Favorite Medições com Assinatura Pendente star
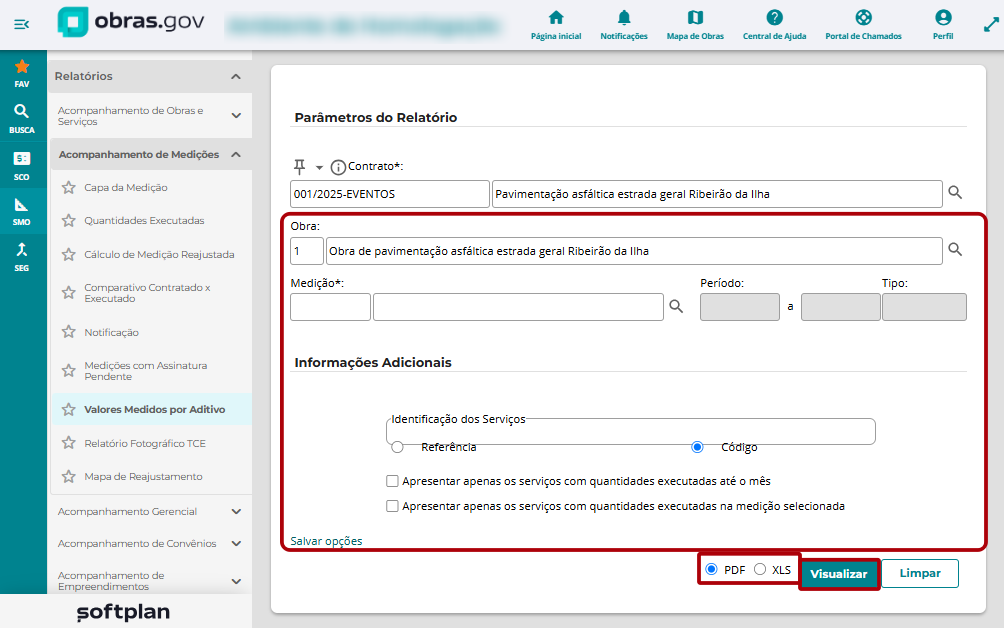 (x=69, y=371)
